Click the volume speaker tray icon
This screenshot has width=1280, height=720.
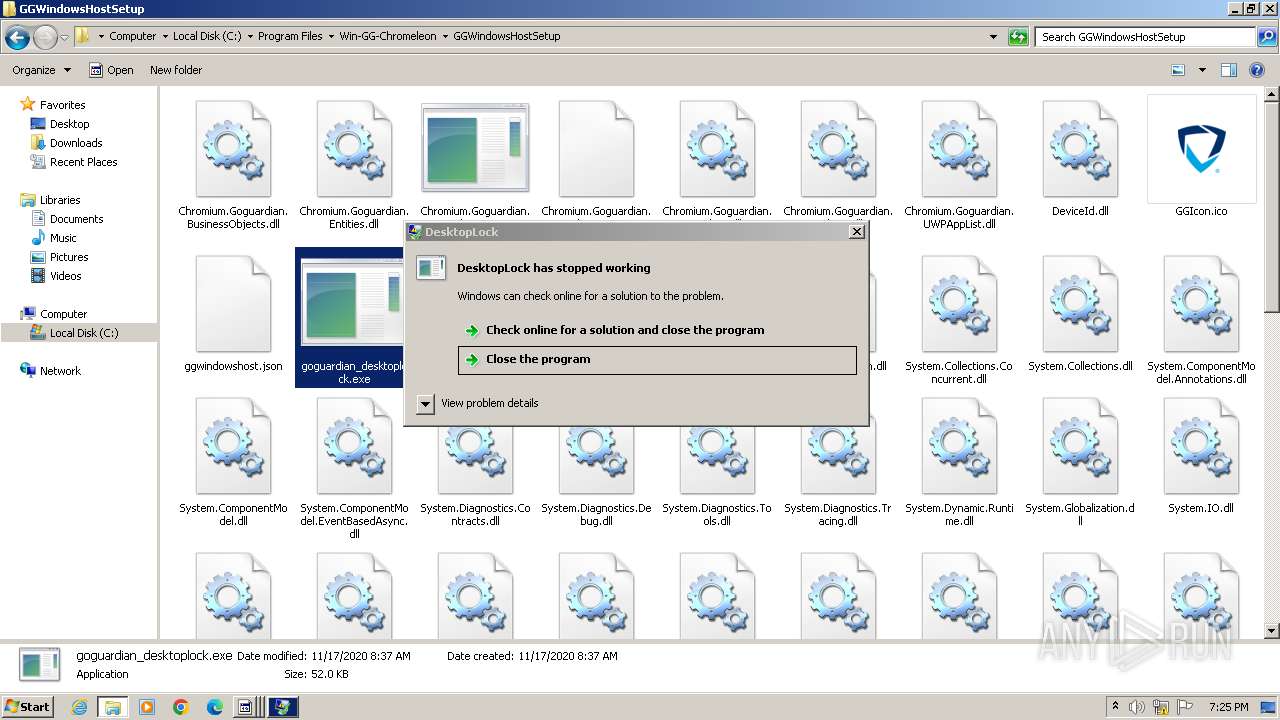[1138, 707]
